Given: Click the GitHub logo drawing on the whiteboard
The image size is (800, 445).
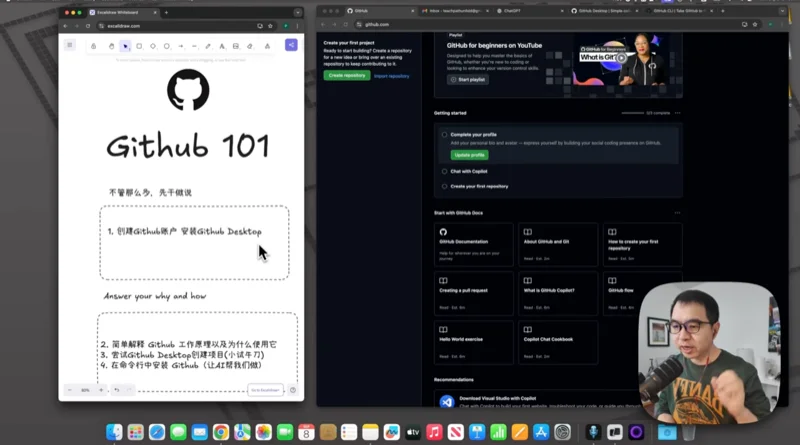Looking at the screenshot, I should click(x=188, y=90).
